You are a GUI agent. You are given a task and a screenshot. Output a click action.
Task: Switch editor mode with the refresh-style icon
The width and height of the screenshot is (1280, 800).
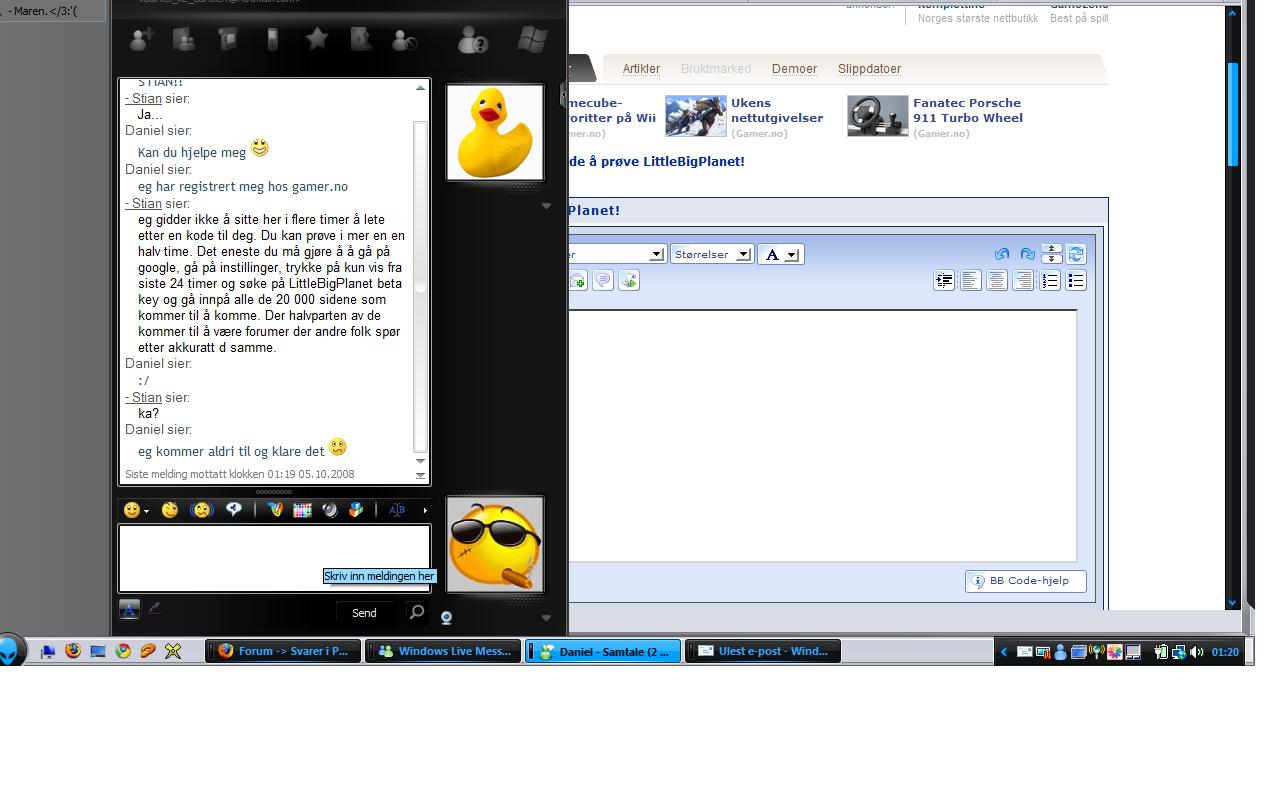(1076, 254)
